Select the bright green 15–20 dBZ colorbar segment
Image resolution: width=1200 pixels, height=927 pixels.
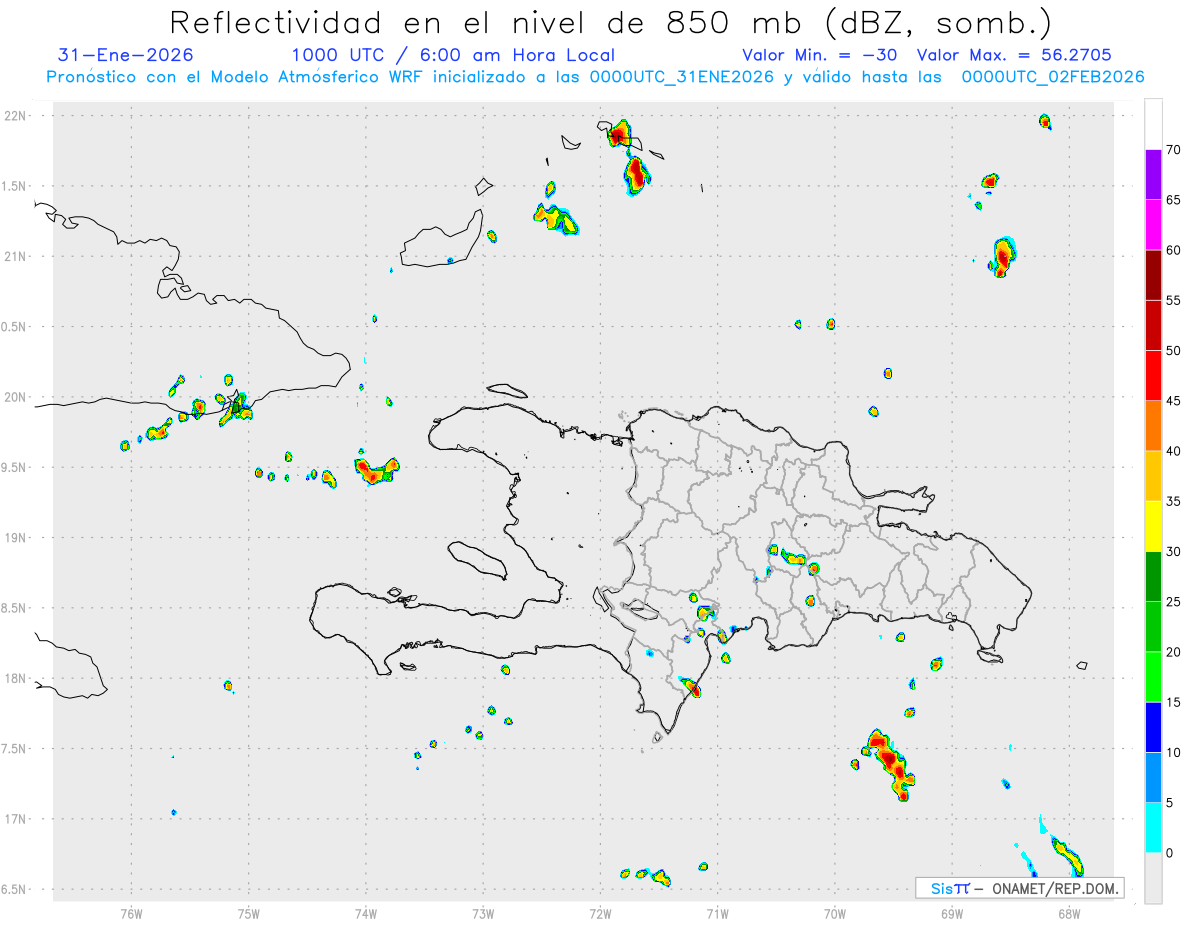click(1153, 677)
